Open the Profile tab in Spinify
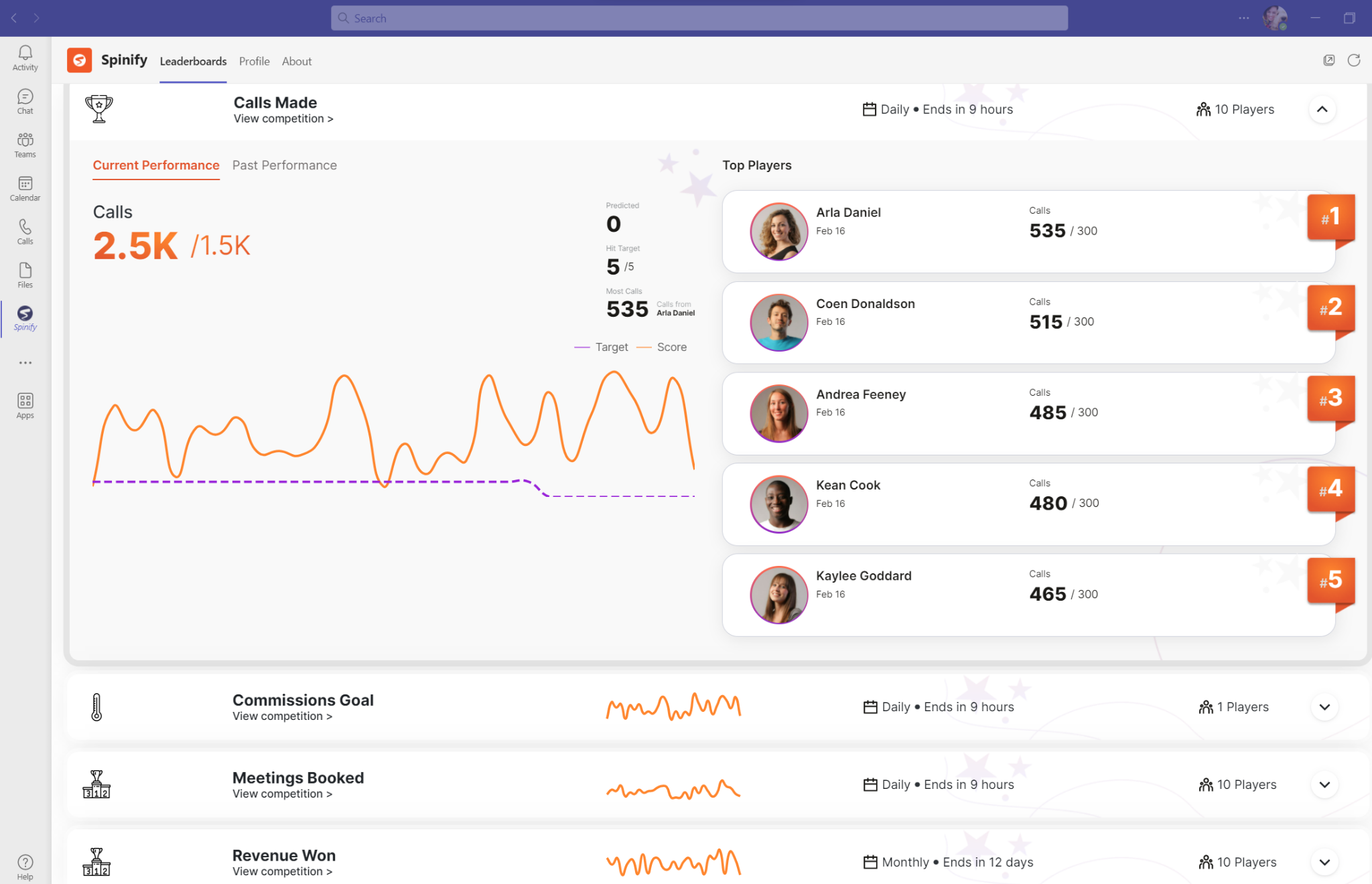Screen dimensions: 1372x884 (x=254, y=61)
